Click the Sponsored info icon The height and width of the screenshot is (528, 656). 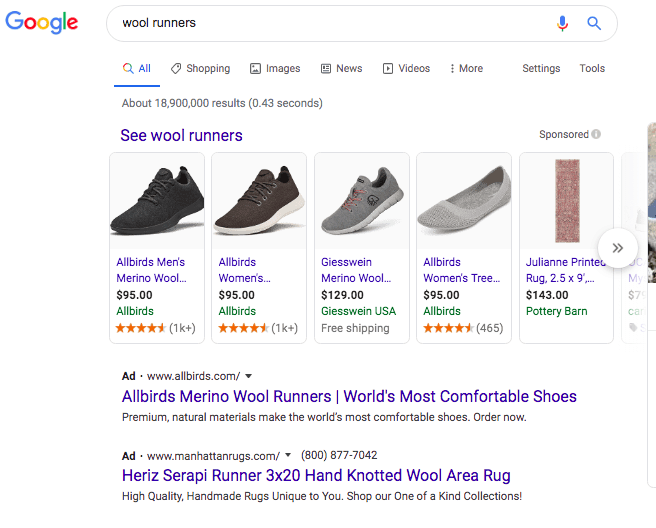click(x=597, y=134)
